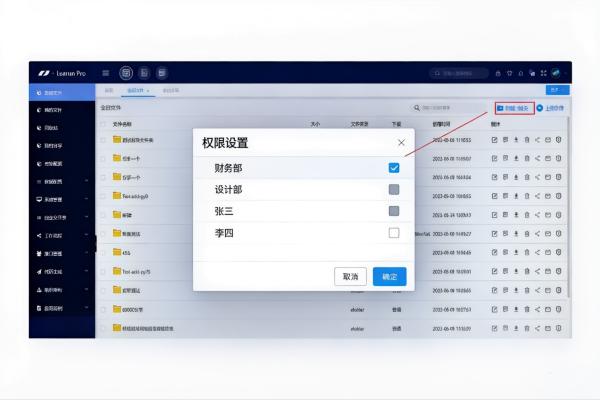Check the 设计部 checkbox

pyautogui.click(x=394, y=189)
